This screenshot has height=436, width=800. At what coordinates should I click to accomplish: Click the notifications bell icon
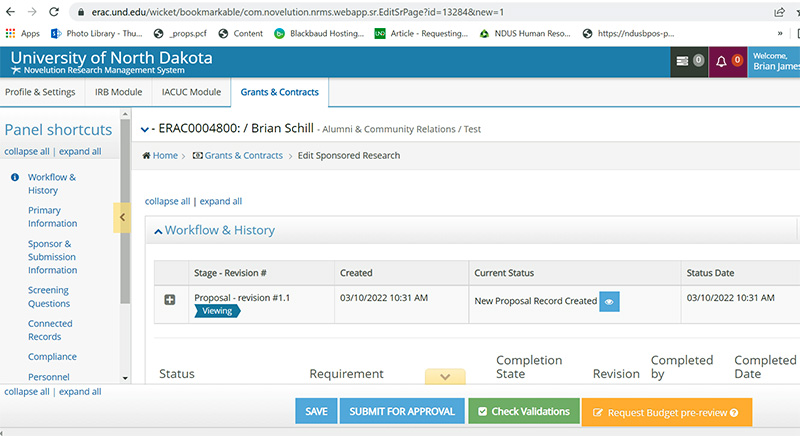tap(722, 62)
